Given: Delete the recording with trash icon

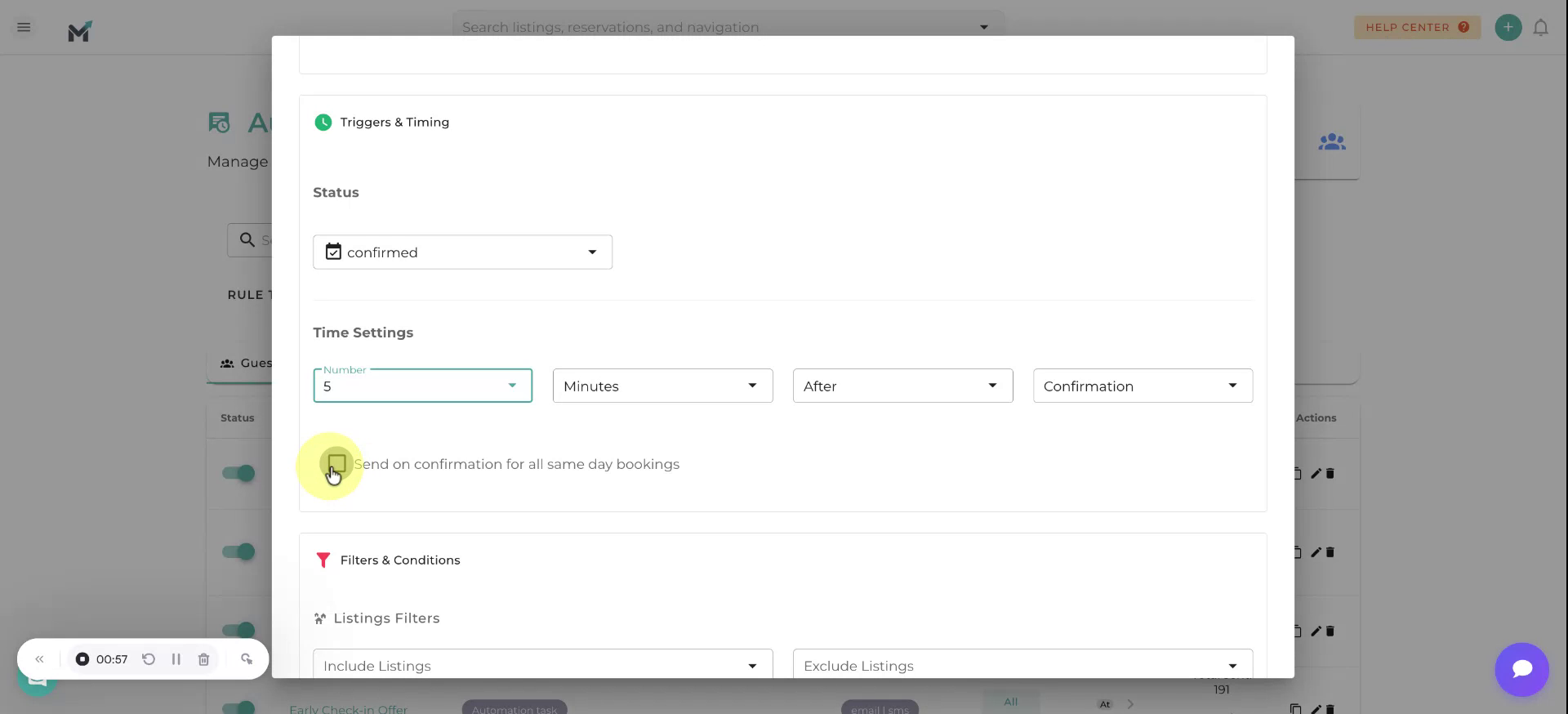Looking at the screenshot, I should pyautogui.click(x=203, y=659).
